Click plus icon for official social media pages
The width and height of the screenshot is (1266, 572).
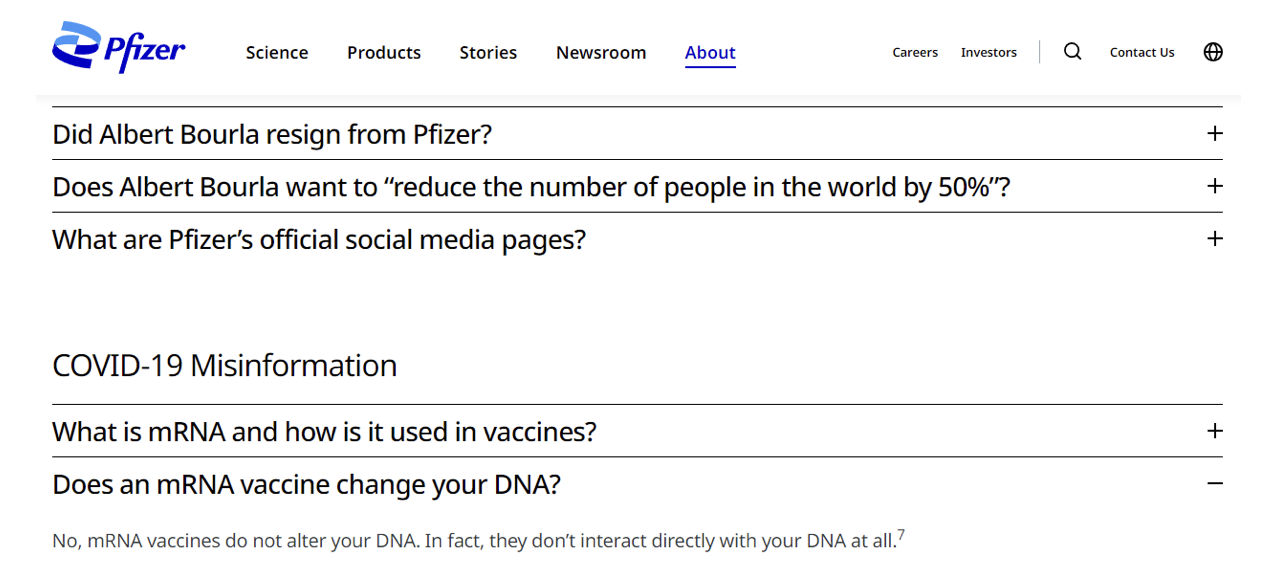click(x=1215, y=239)
